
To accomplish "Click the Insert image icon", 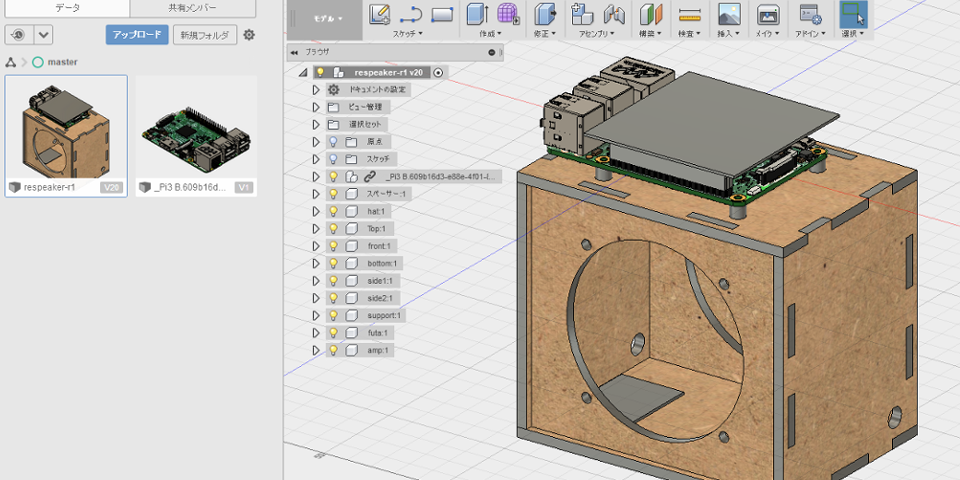I will tap(728, 14).
